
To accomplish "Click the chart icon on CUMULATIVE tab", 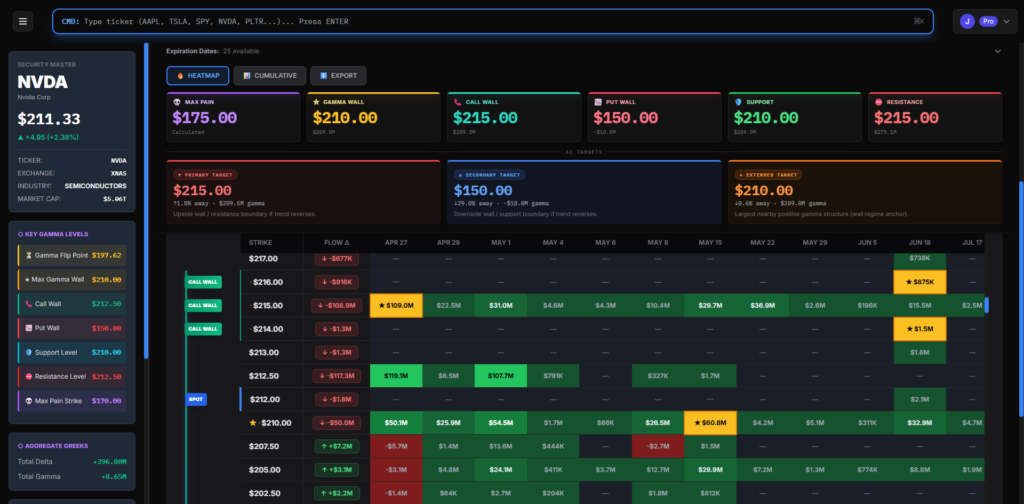I will 247,76.
